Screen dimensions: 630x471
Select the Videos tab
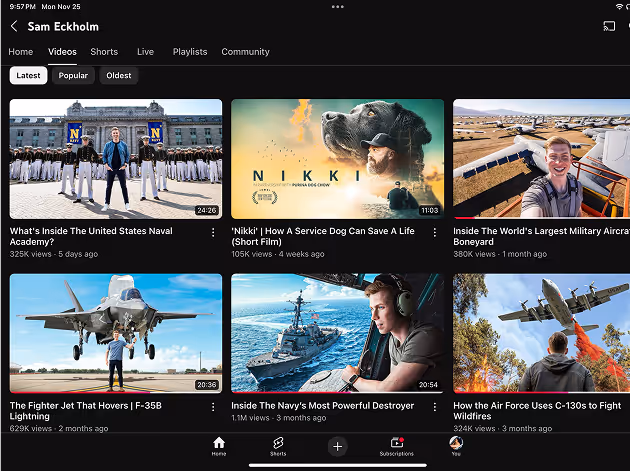pyautogui.click(x=62, y=52)
